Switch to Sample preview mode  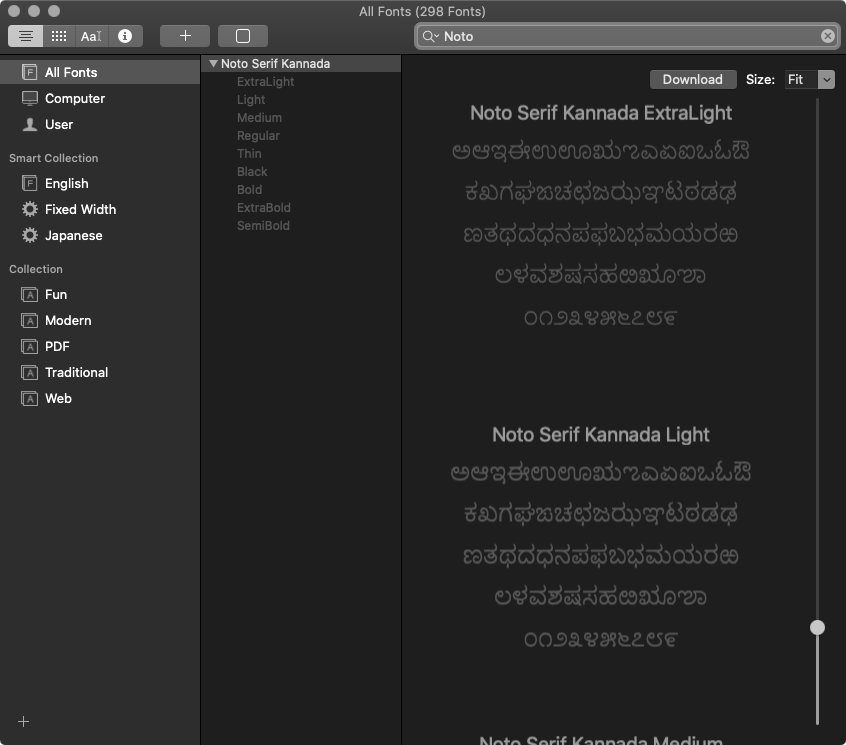[25, 36]
